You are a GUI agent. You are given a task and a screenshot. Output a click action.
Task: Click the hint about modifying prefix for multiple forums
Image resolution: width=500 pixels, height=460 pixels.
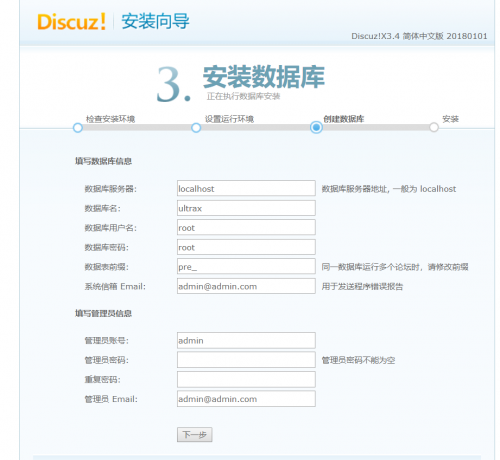[x=395, y=267]
